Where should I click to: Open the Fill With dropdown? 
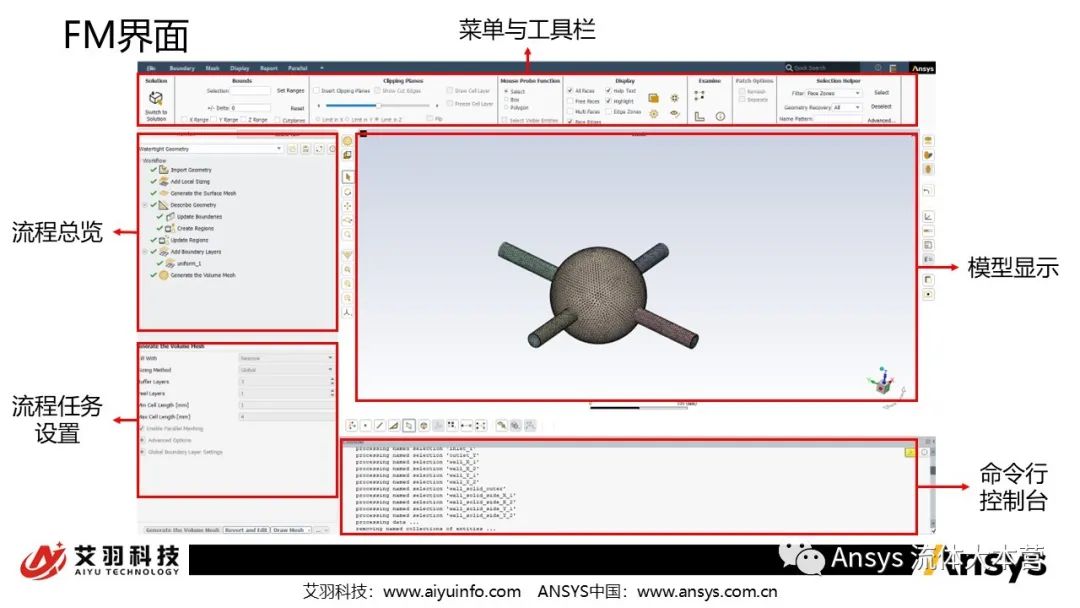pyautogui.click(x=286, y=358)
